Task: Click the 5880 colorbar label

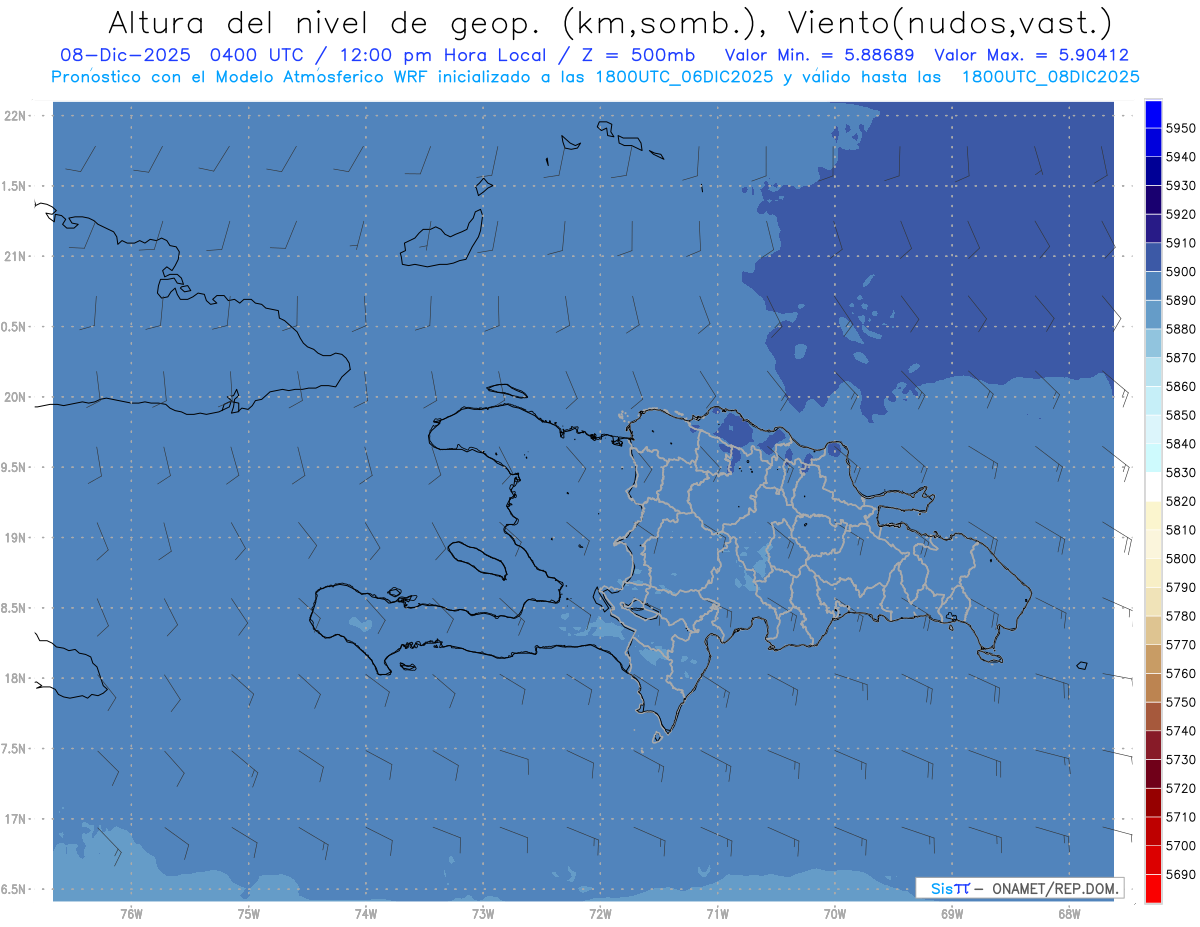Action: click(x=1180, y=329)
